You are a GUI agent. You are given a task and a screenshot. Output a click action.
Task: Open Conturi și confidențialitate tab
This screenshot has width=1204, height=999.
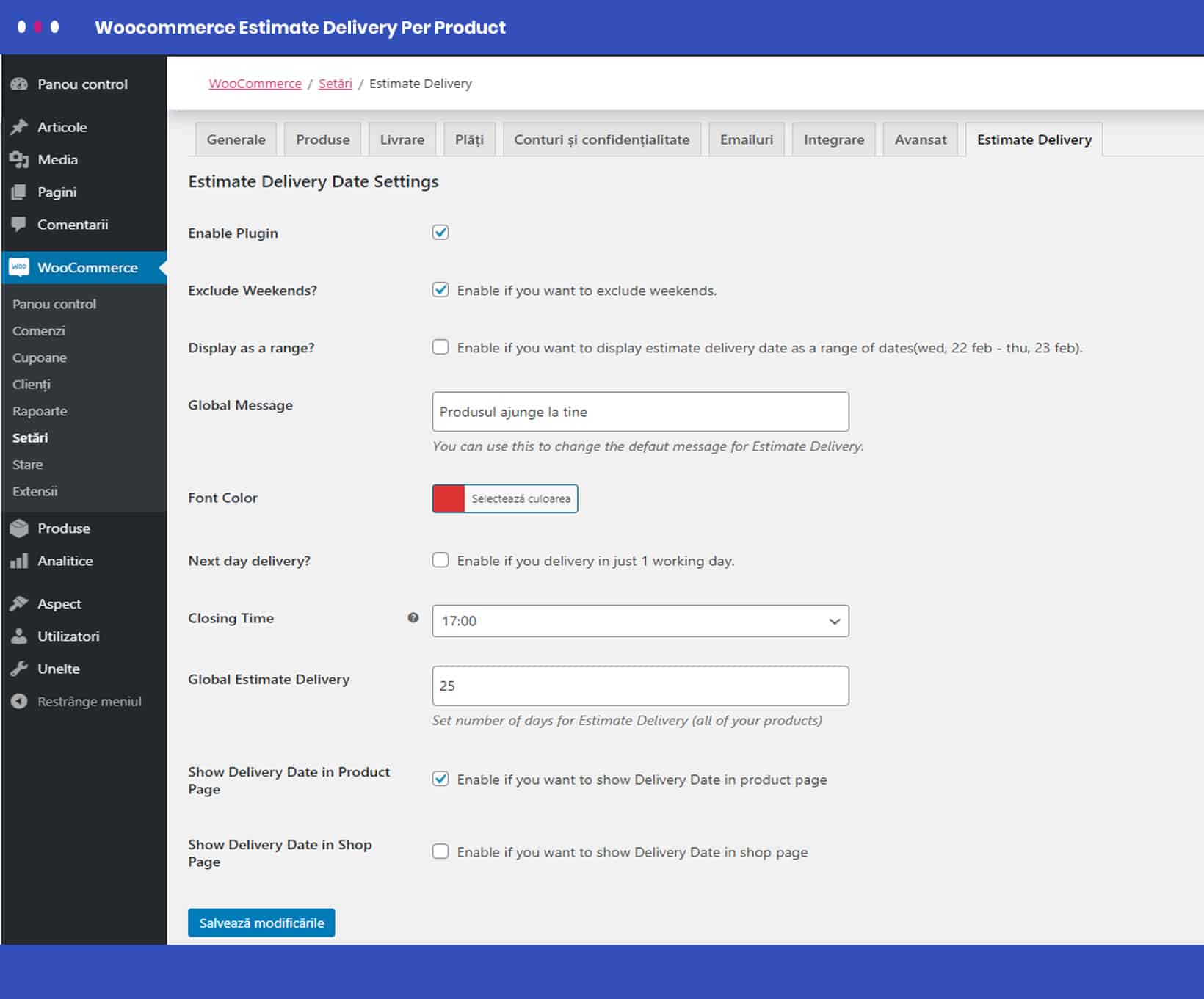point(602,139)
